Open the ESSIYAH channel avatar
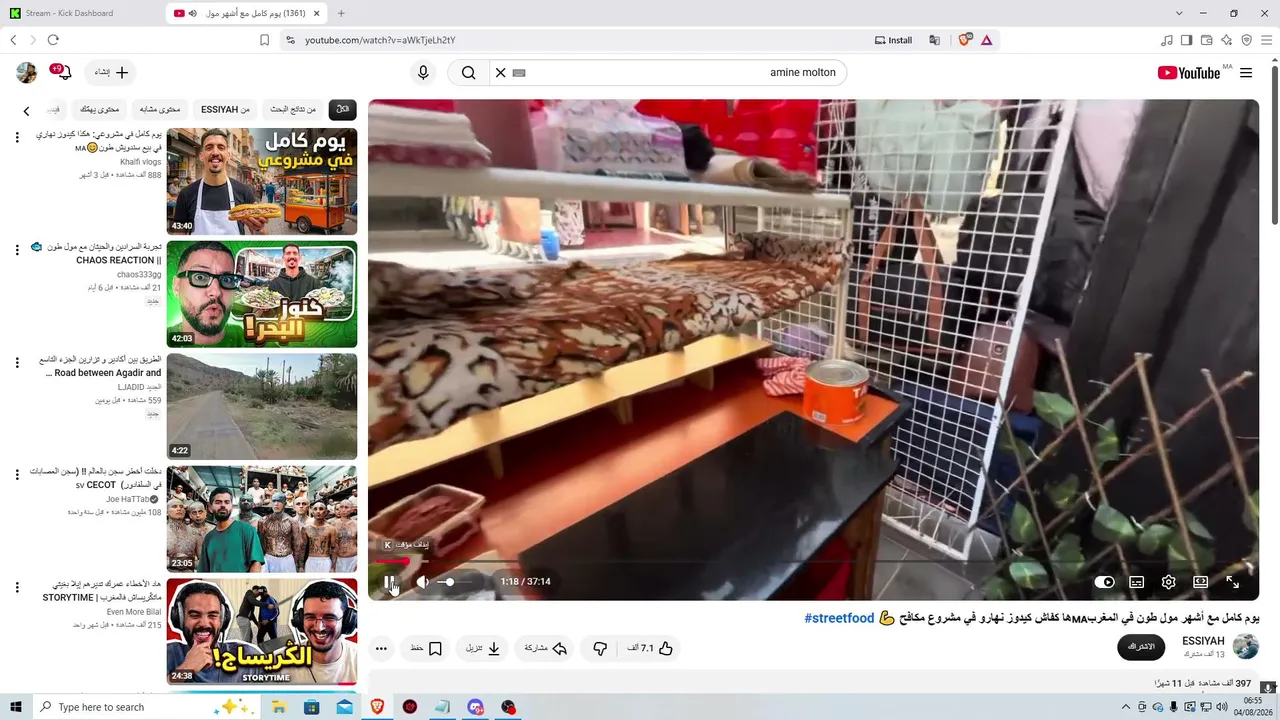The height and width of the screenshot is (720, 1280). [x=1245, y=646]
